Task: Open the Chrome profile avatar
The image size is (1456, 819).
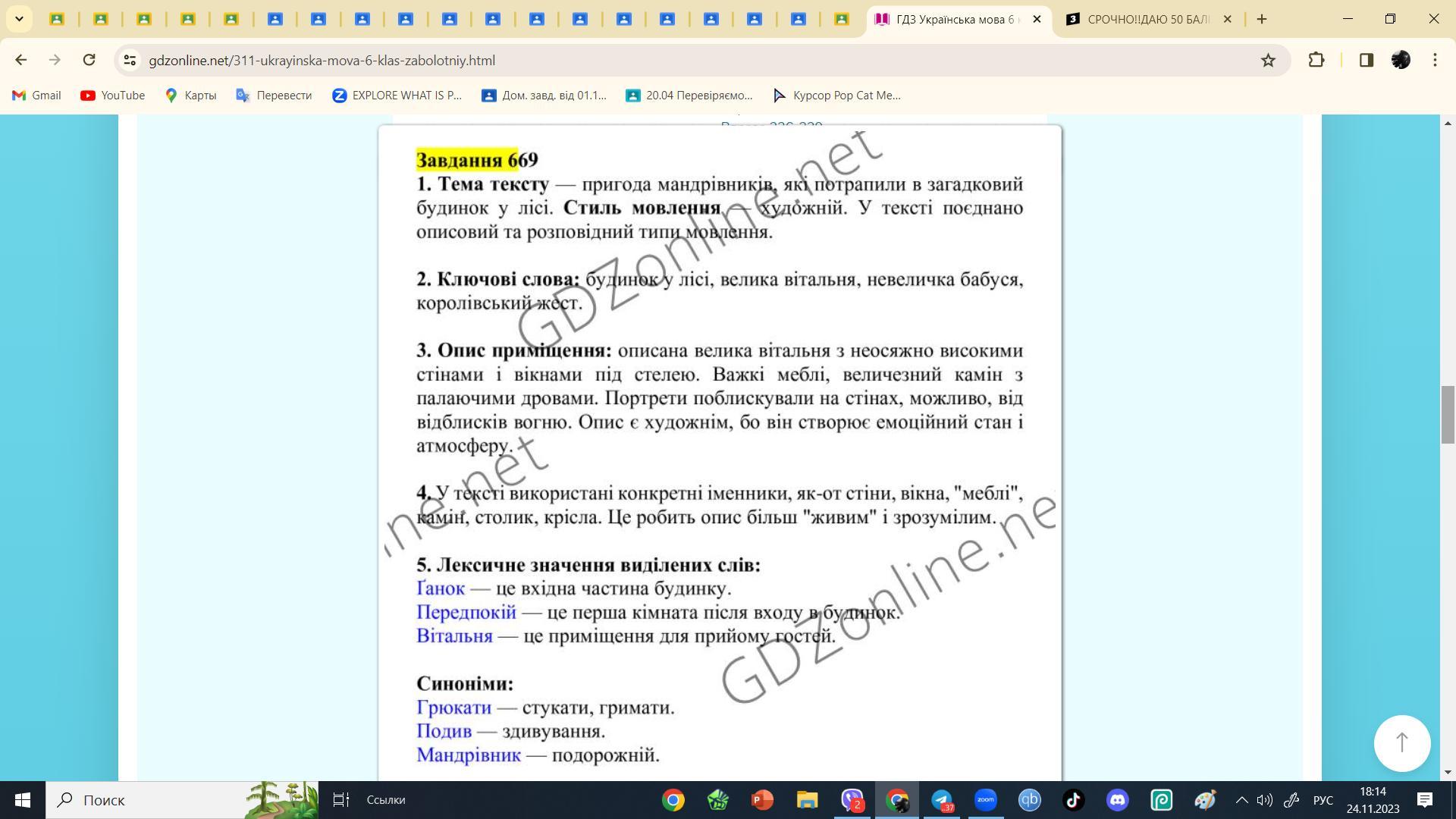Action: point(1401,60)
